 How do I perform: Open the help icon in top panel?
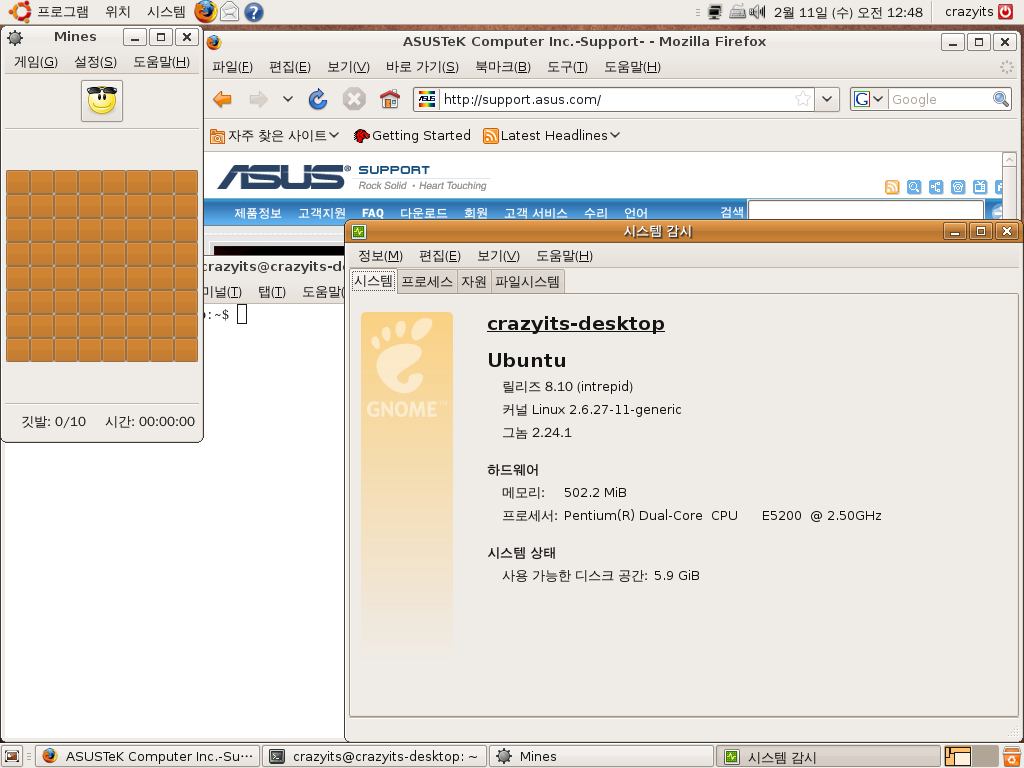pos(253,12)
